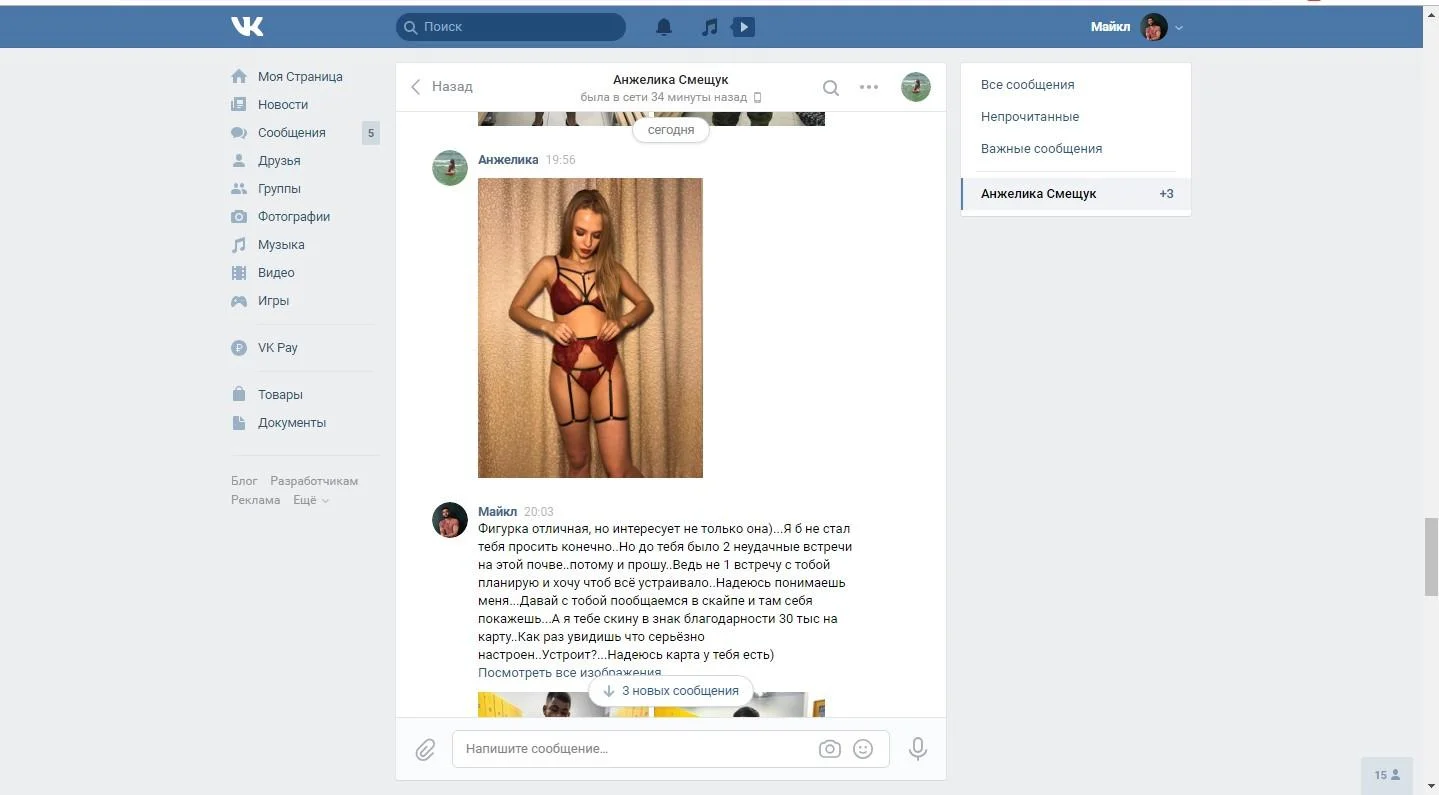The image size is (1439, 795).
Task: Click the VK logo icon
Action: [247, 27]
